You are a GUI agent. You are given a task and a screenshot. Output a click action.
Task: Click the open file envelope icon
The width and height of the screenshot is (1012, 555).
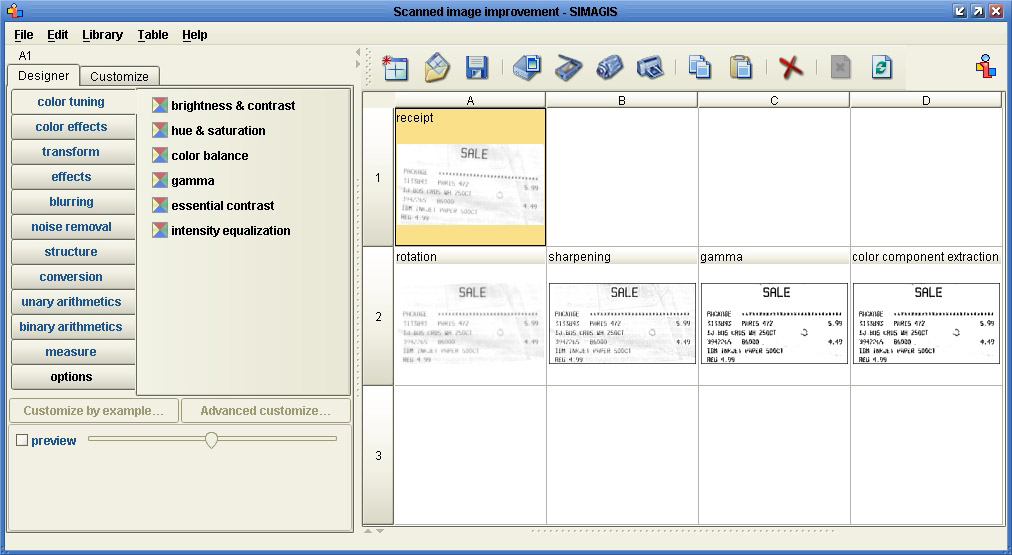point(437,68)
